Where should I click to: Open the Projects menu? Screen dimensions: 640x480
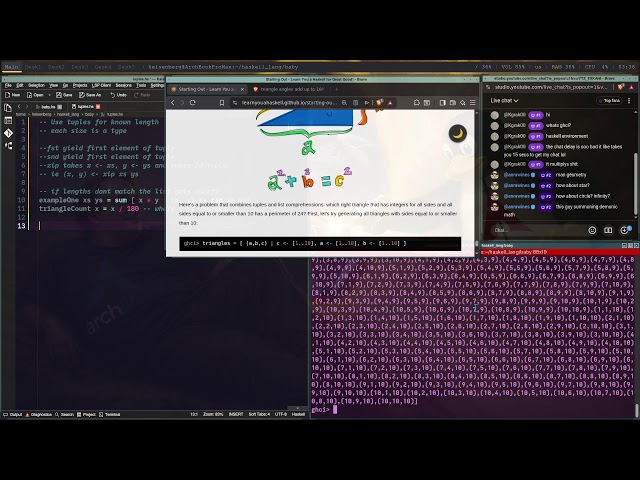point(80,85)
